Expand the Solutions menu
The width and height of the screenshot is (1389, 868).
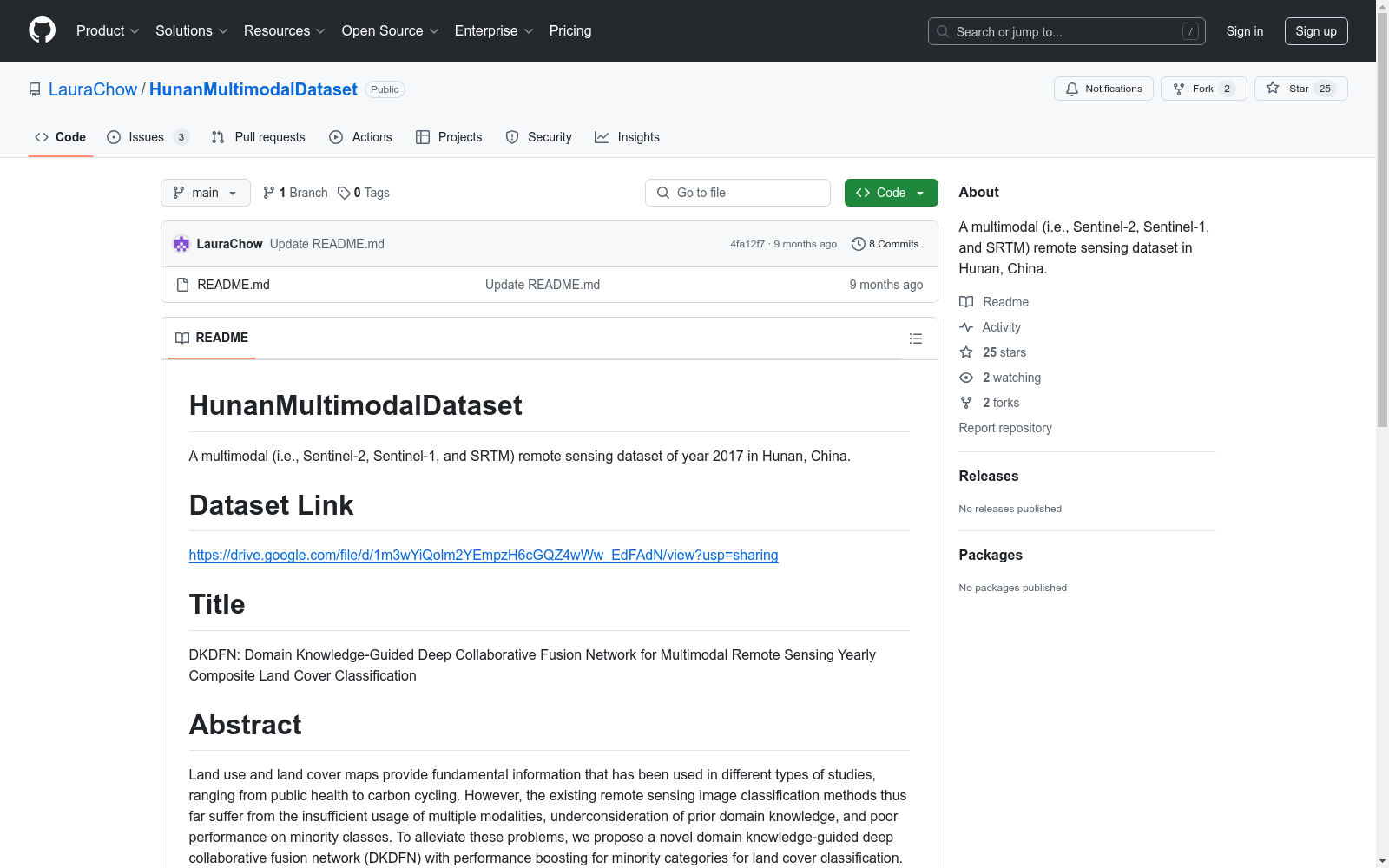191,31
